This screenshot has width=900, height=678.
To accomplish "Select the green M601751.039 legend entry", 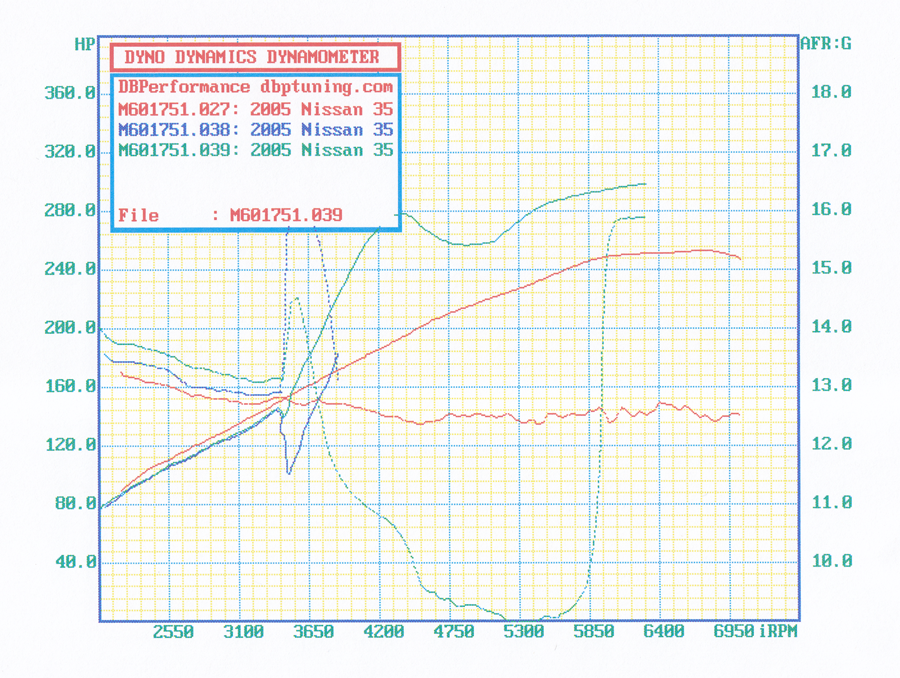I will 255,150.
